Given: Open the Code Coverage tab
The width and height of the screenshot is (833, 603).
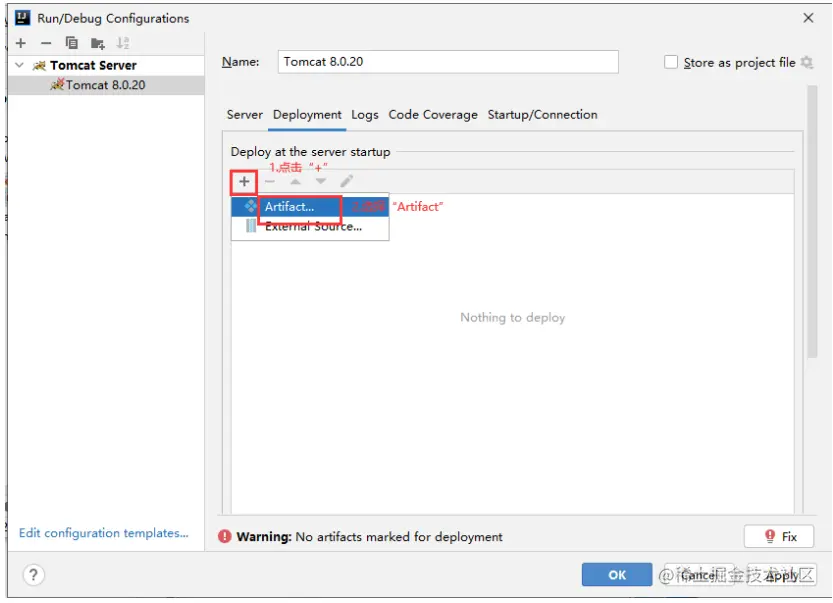Looking at the screenshot, I should (433, 115).
